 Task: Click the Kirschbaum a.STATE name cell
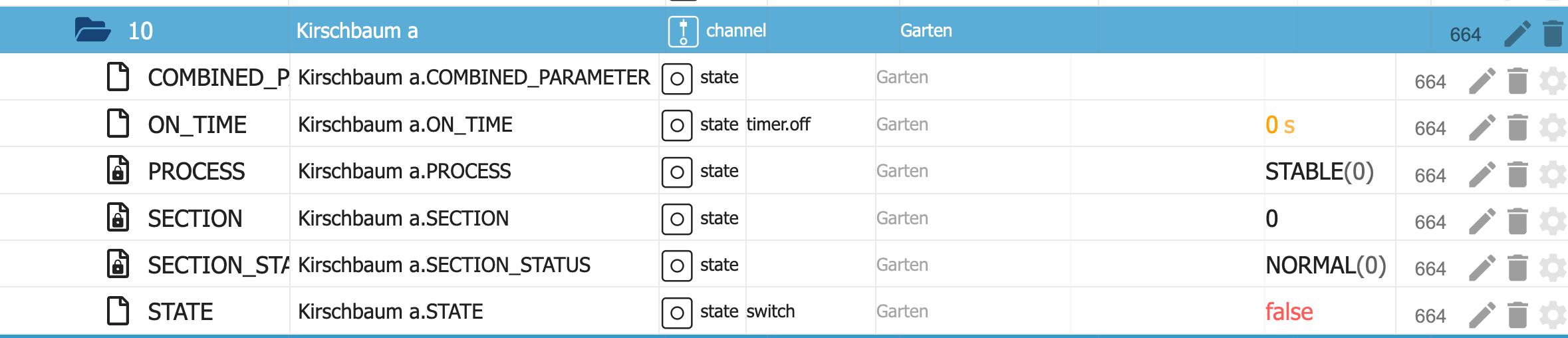point(390,311)
